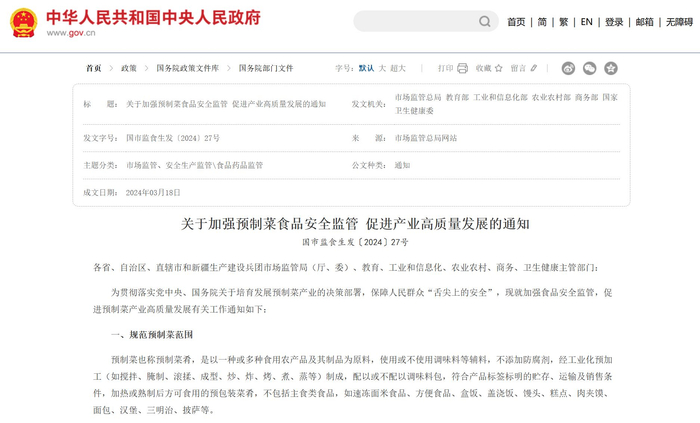Set font size to 默认
The width and height of the screenshot is (700, 423).
click(366, 68)
